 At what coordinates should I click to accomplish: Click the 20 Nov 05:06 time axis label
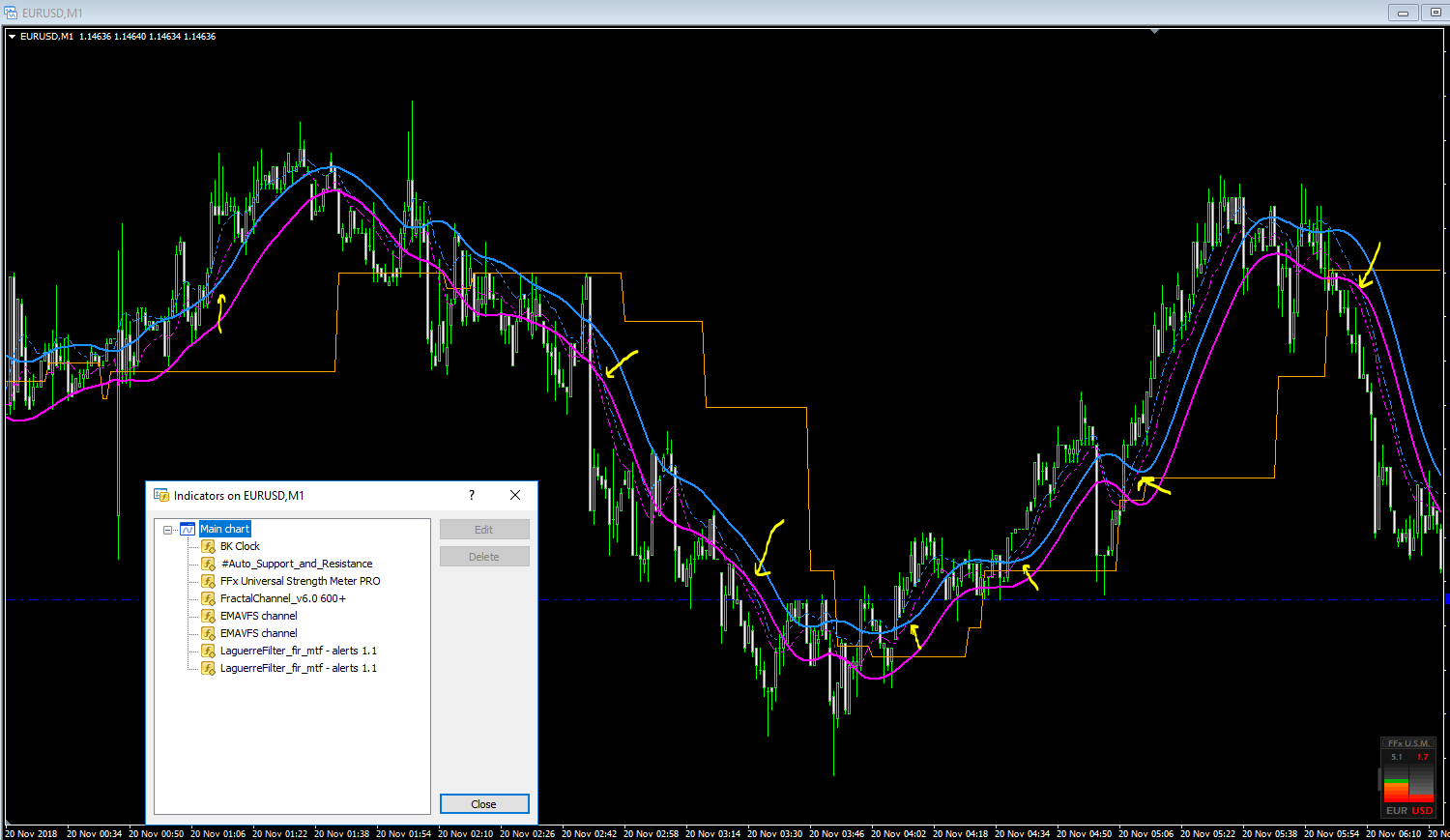[1145, 833]
